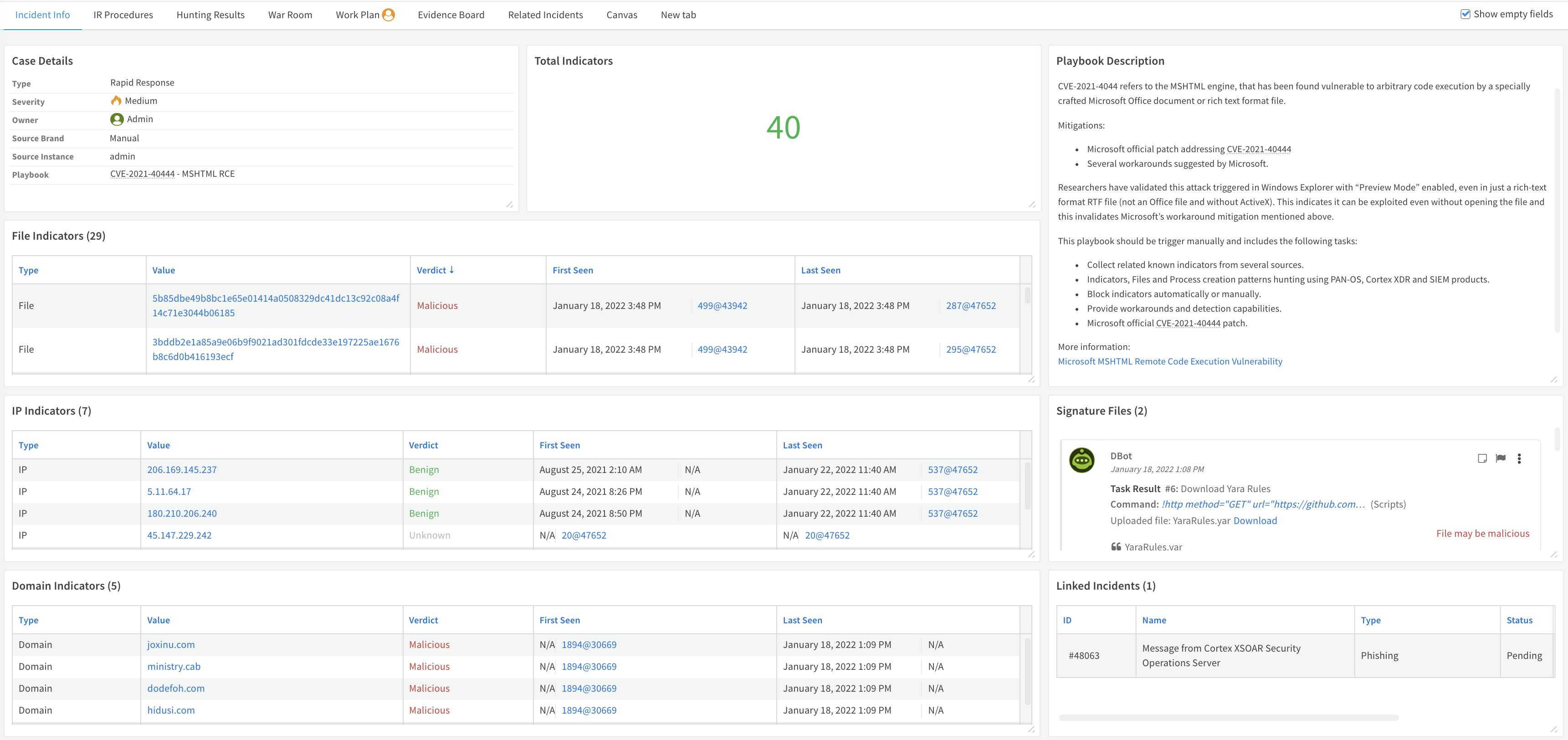Screen dimensions: 1568x740
Task: Toggle the Show empty fields checkbox
Action: (1466, 14)
